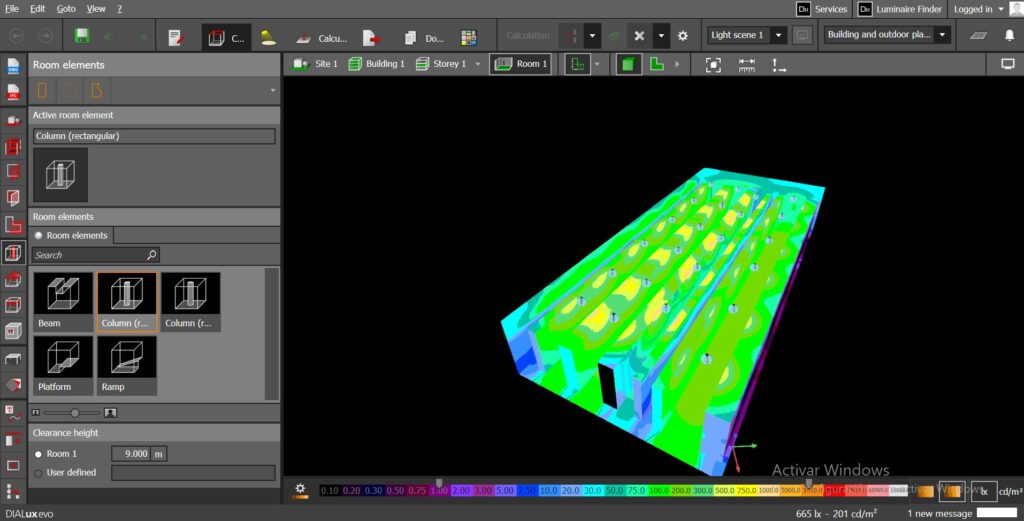Click the false color settings sun icon
The image size is (1024, 521).
tap(300, 490)
